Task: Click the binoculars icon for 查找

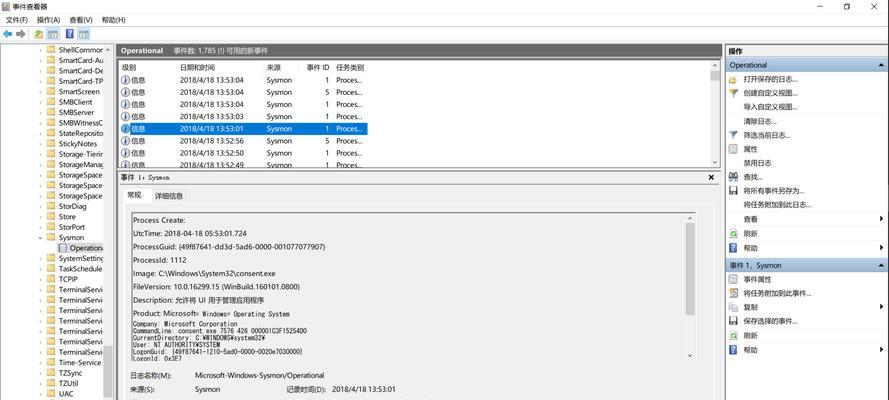Action: pyautogui.click(x=733, y=177)
